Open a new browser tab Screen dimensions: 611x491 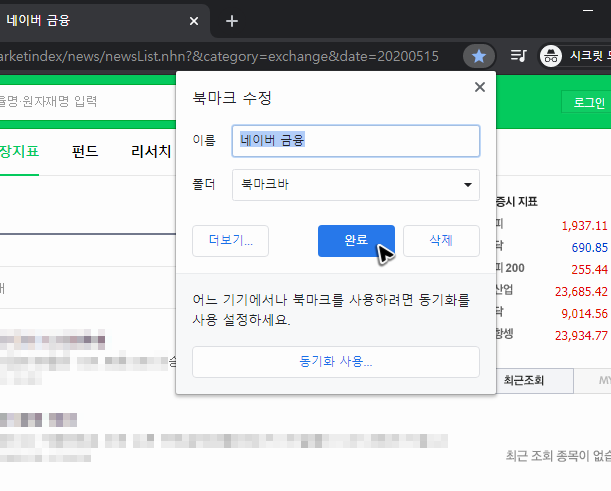click(x=232, y=21)
